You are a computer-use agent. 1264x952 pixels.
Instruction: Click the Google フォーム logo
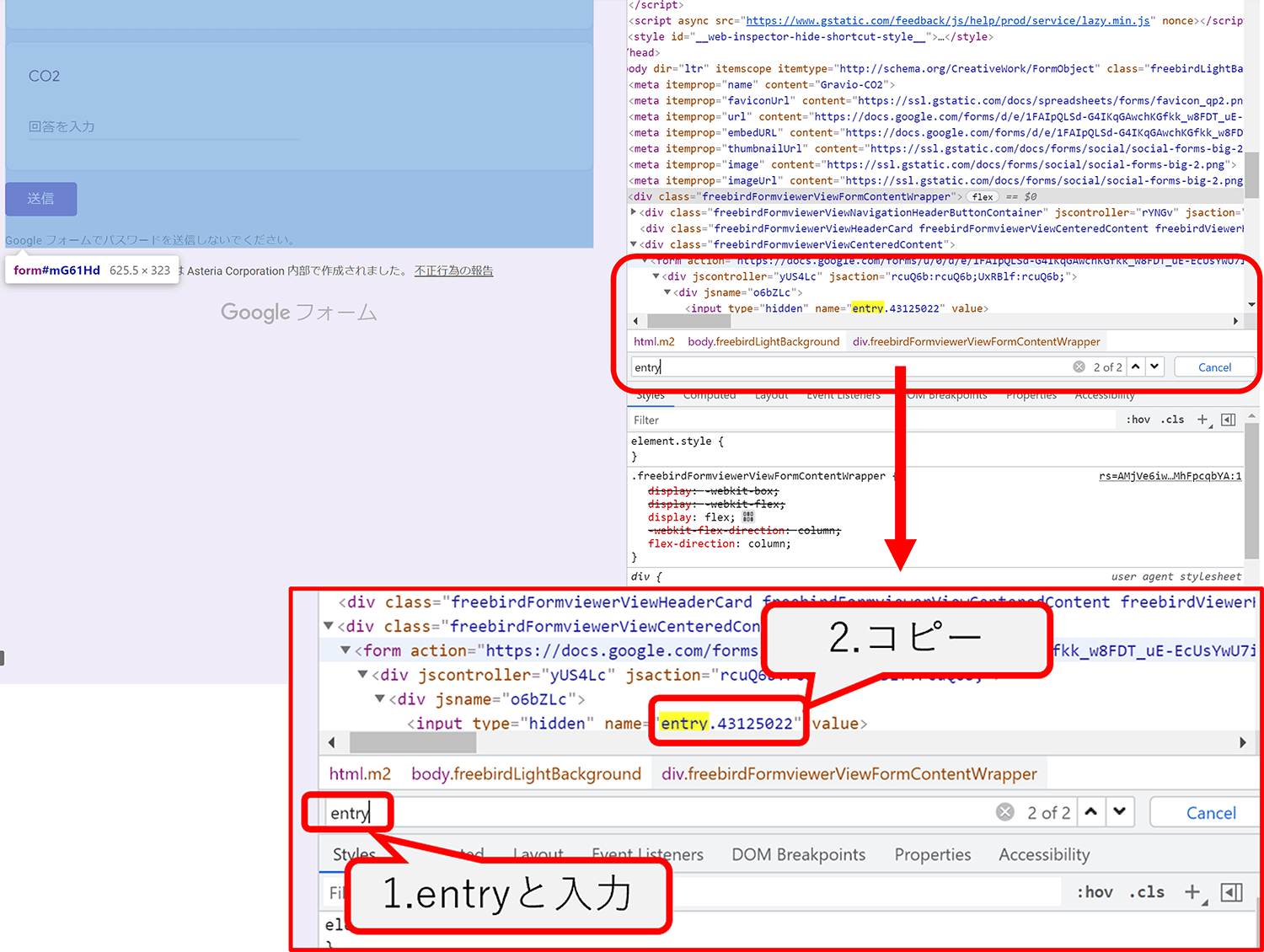pyautogui.click(x=298, y=312)
